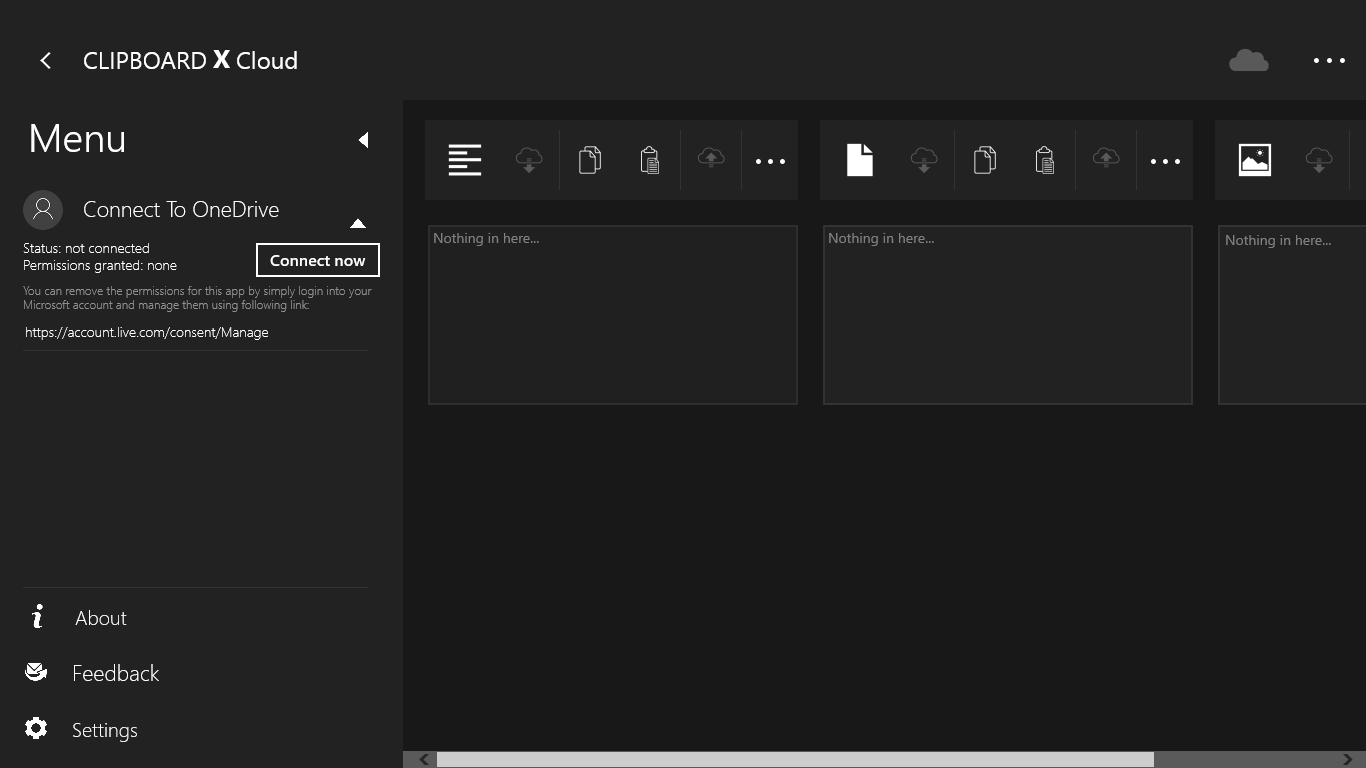Click the text clipboard type icon
The width and height of the screenshot is (1366, 768).
(x=465, y=160)
